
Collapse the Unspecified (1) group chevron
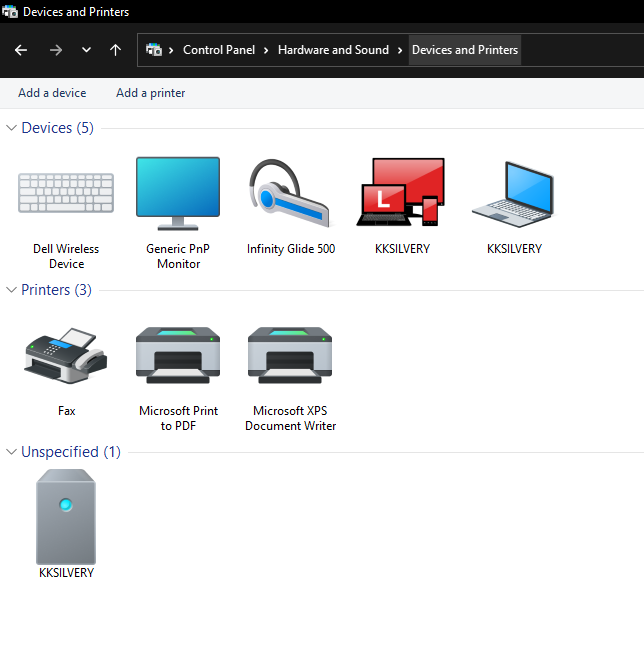[x=11, y=452]
